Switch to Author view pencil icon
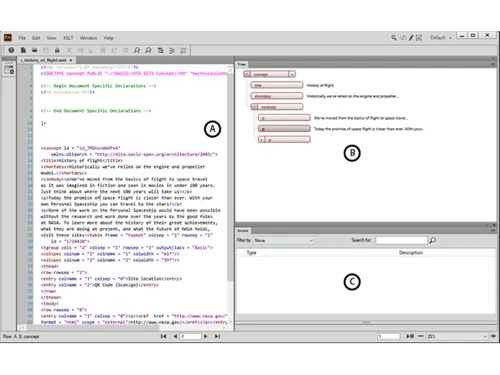 click(x=411, y=38)
